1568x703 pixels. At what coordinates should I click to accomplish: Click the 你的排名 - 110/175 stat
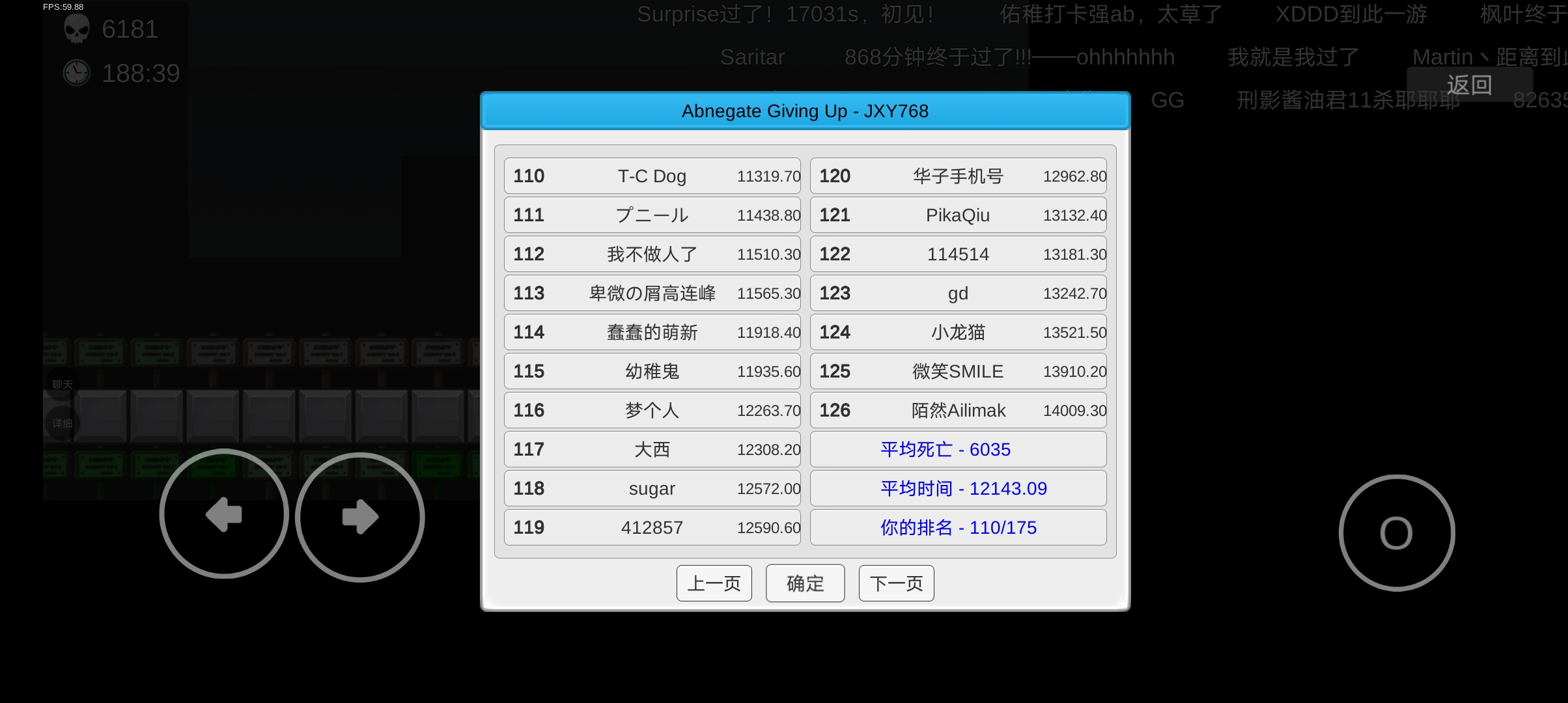[959, 527]
